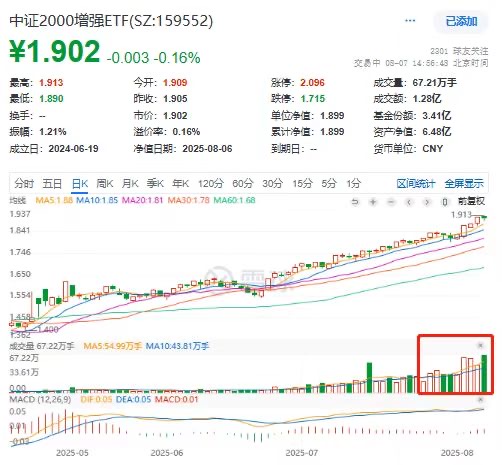This screenshot has height=465, width=502.
Task: Click the MA10:1.85 moving average label
Action: click(97, 200)
